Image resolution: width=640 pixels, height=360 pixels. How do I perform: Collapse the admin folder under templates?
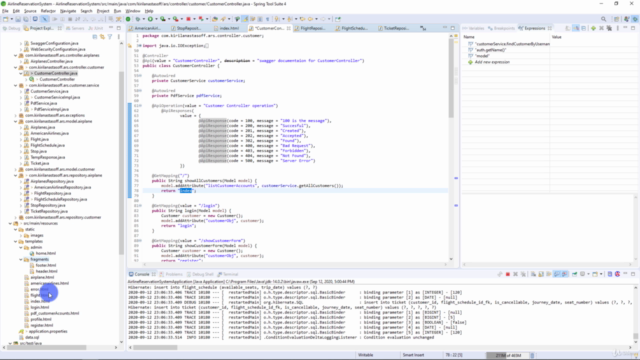(x=21, y=247)
